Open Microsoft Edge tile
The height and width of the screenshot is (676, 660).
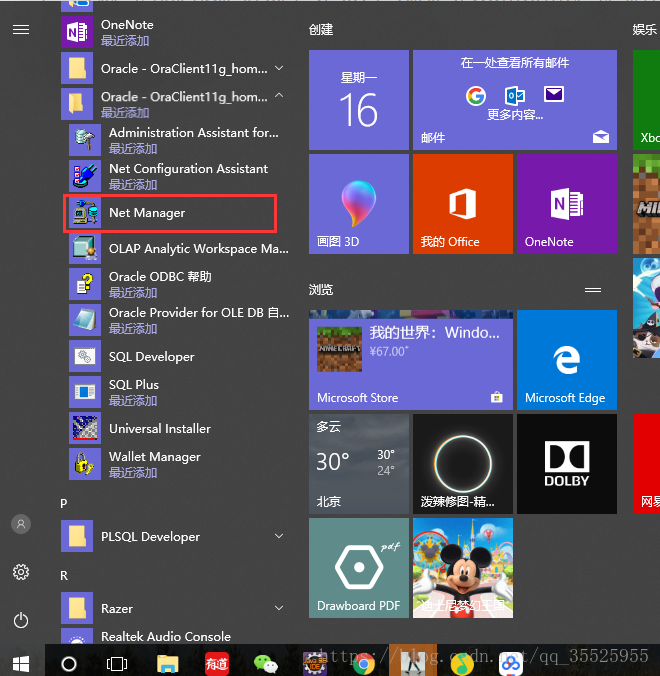(567, 360)
